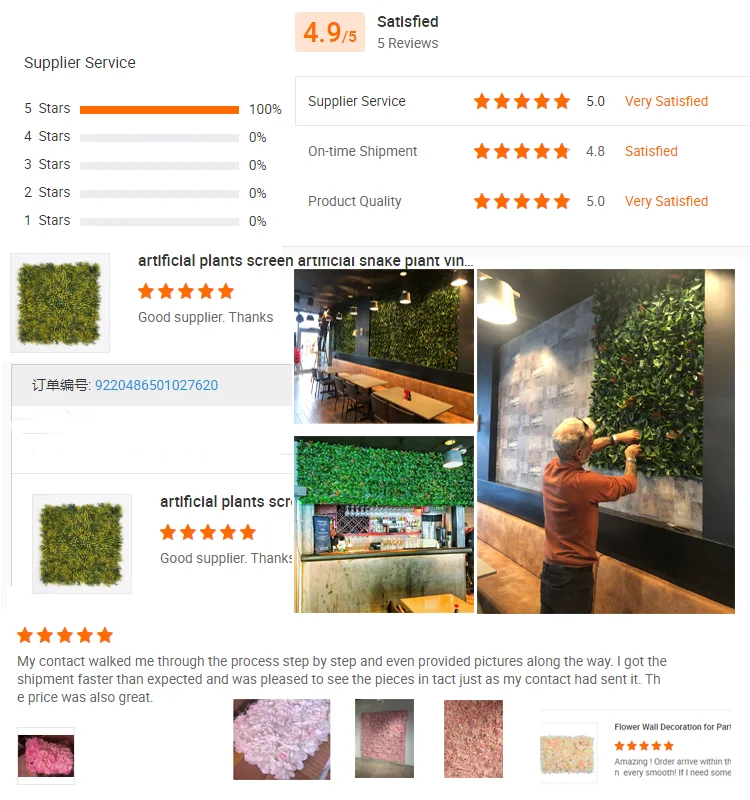Click five stars above the long text review
The width and height of the screenshot is (750, 800).
(x=65, y=635)
